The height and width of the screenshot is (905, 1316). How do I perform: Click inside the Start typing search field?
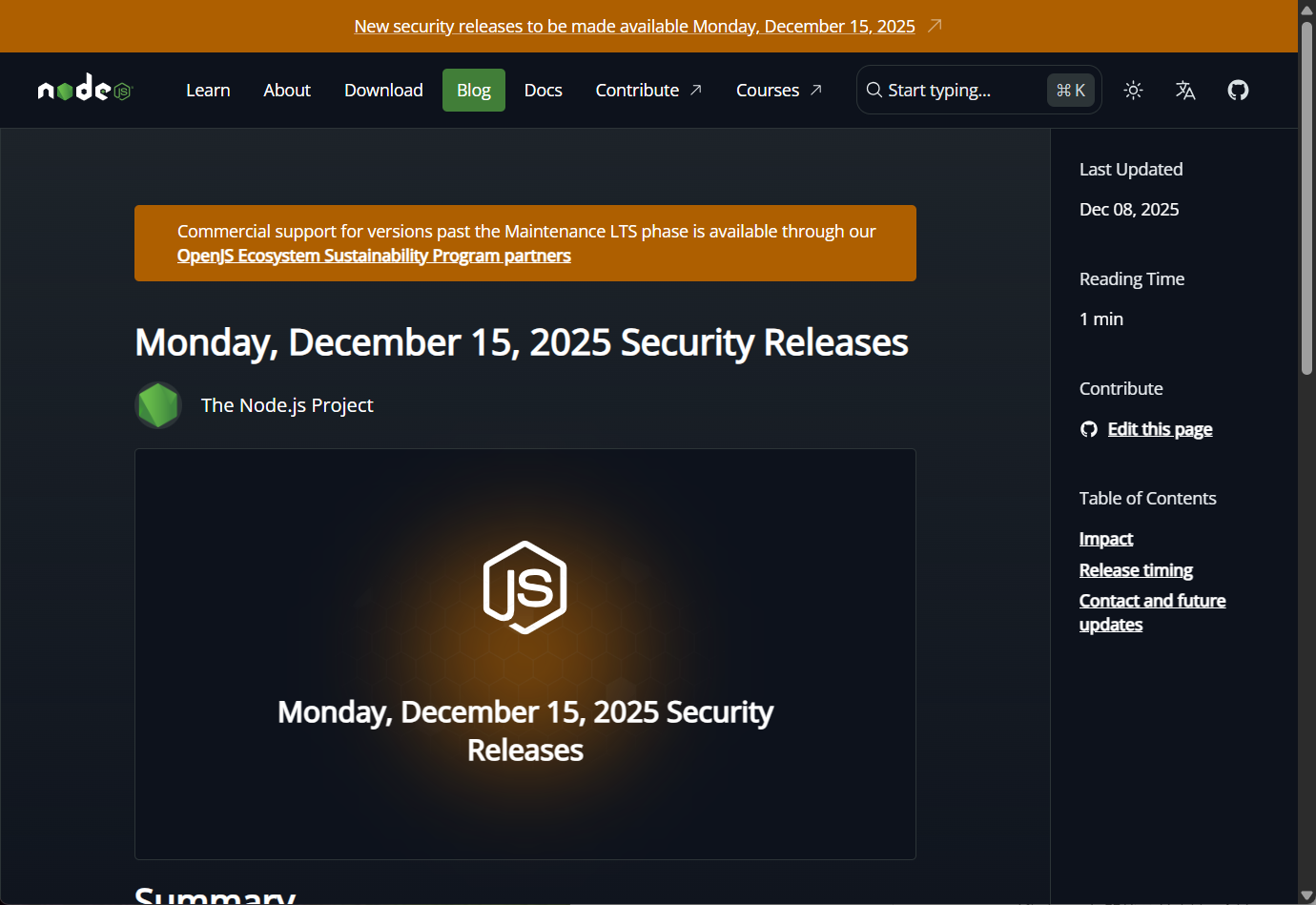954,90
